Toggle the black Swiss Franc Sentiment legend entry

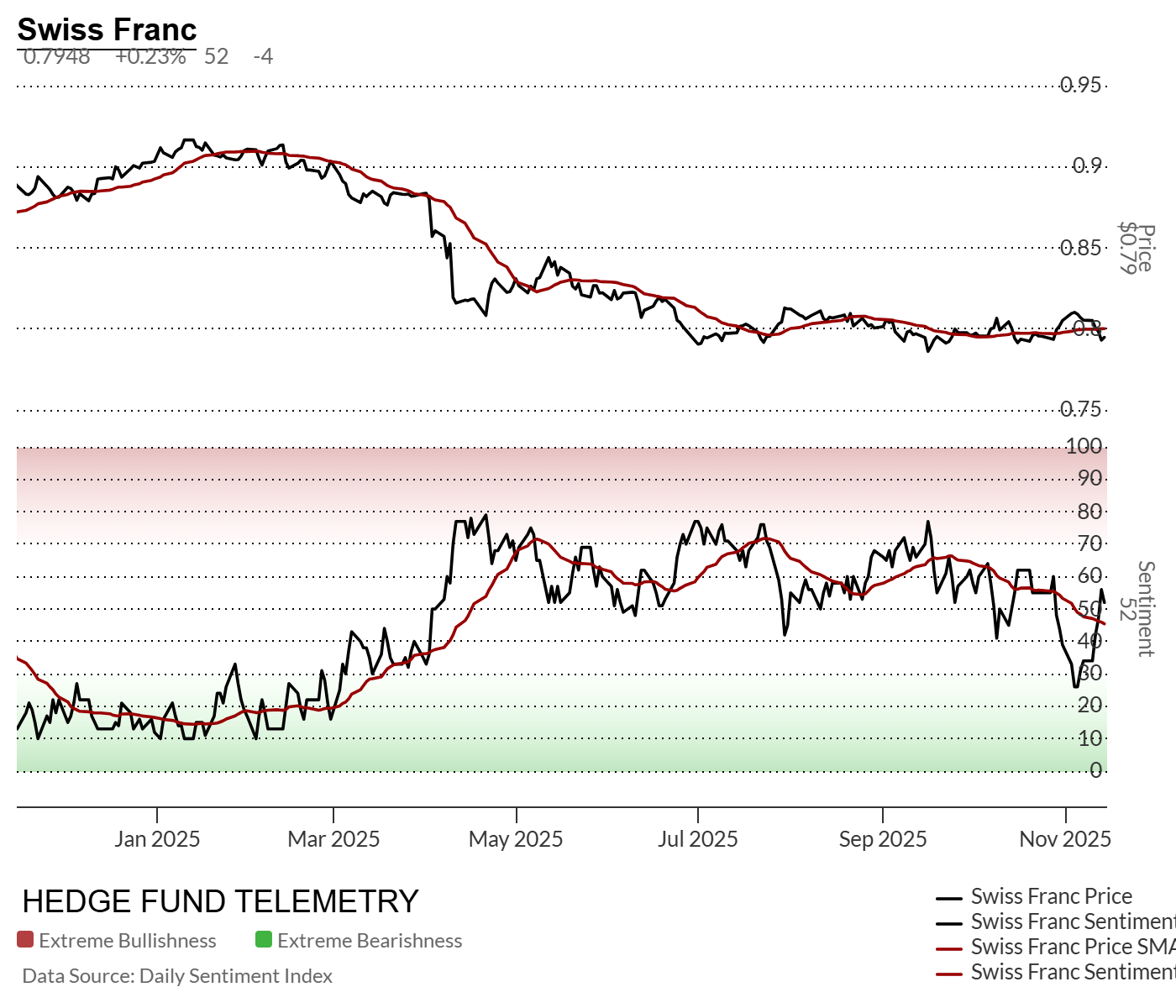(1073, 921)
